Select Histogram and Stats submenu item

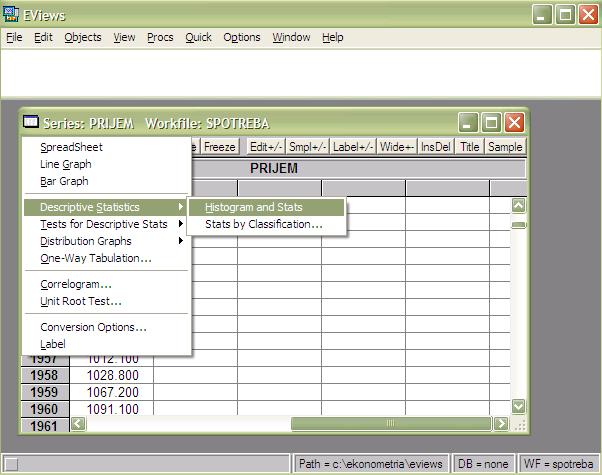[254, 207]
